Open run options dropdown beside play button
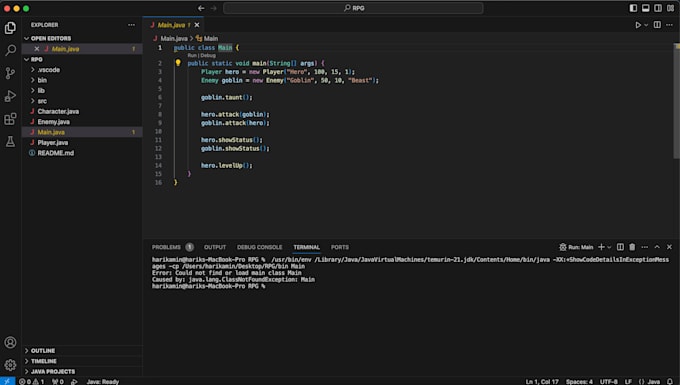The image size is (680, 385). 646,25
